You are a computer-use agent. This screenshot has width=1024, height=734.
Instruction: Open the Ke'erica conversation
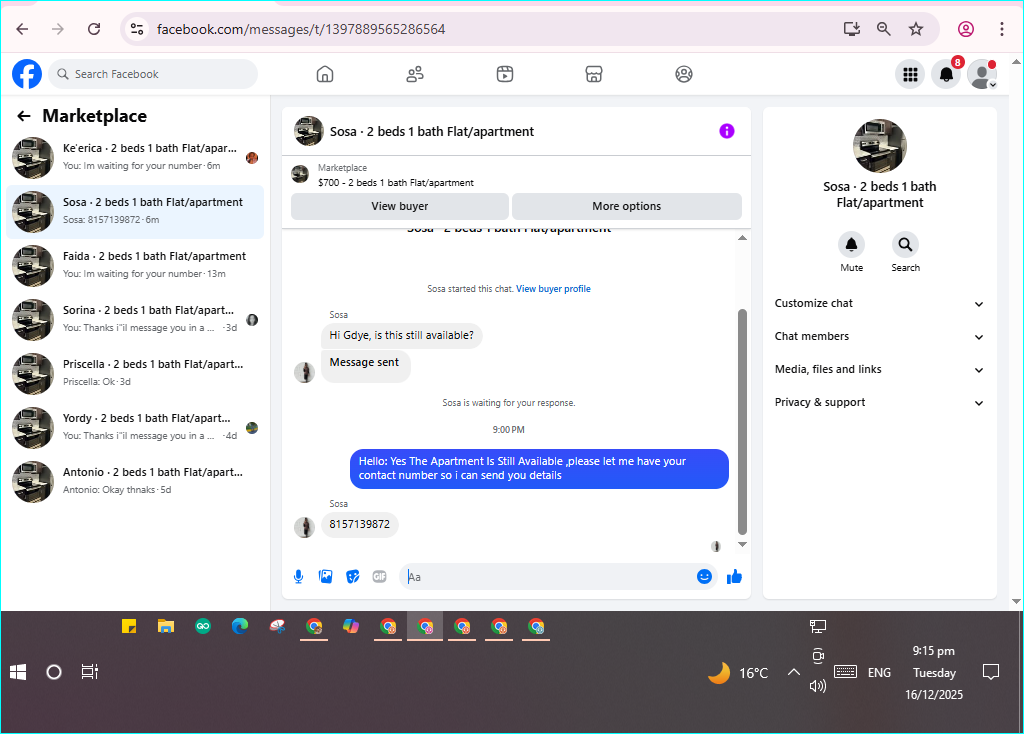[135, 157]
